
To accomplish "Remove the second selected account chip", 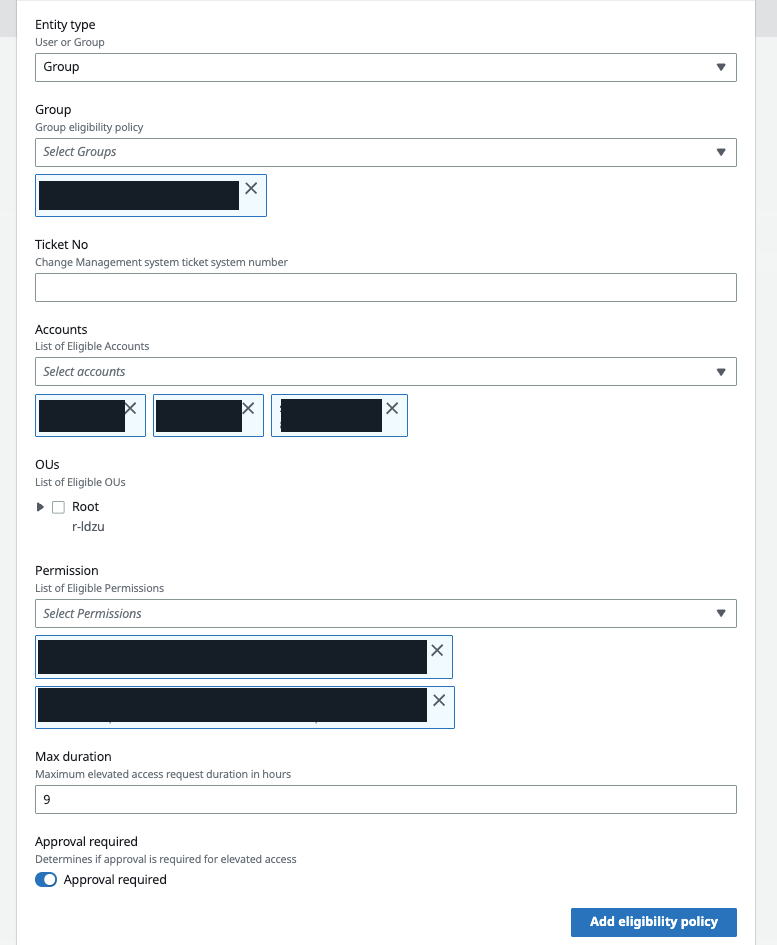I will click(x=248, y=408).
